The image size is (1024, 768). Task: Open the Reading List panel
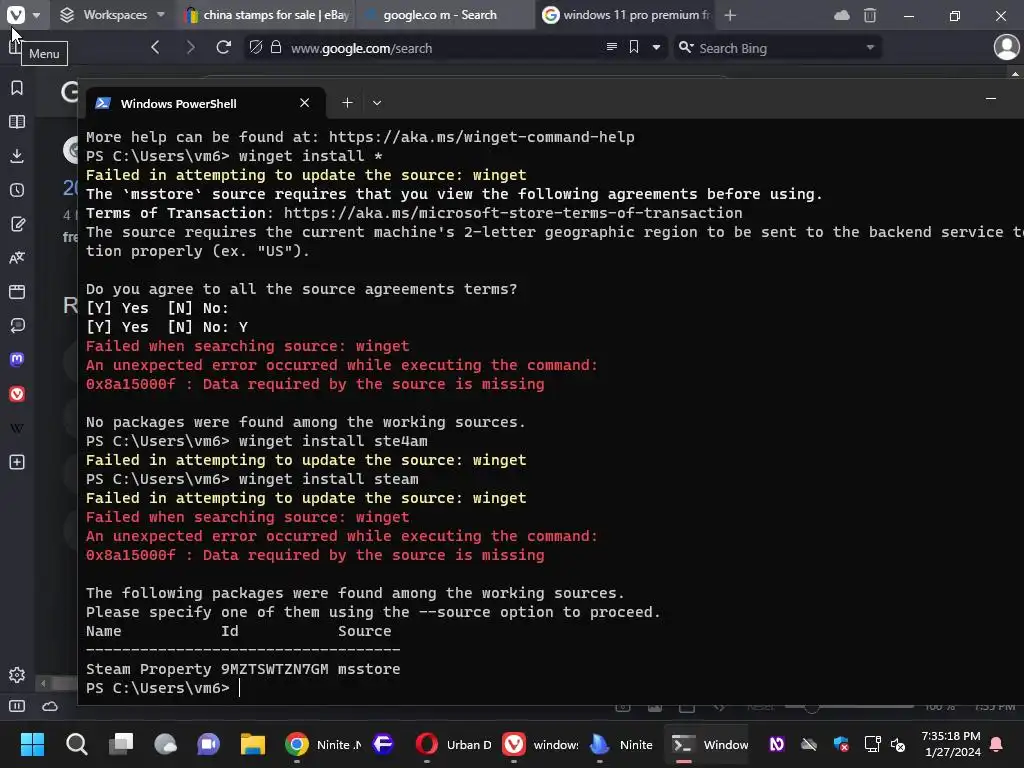coord(17,121)
